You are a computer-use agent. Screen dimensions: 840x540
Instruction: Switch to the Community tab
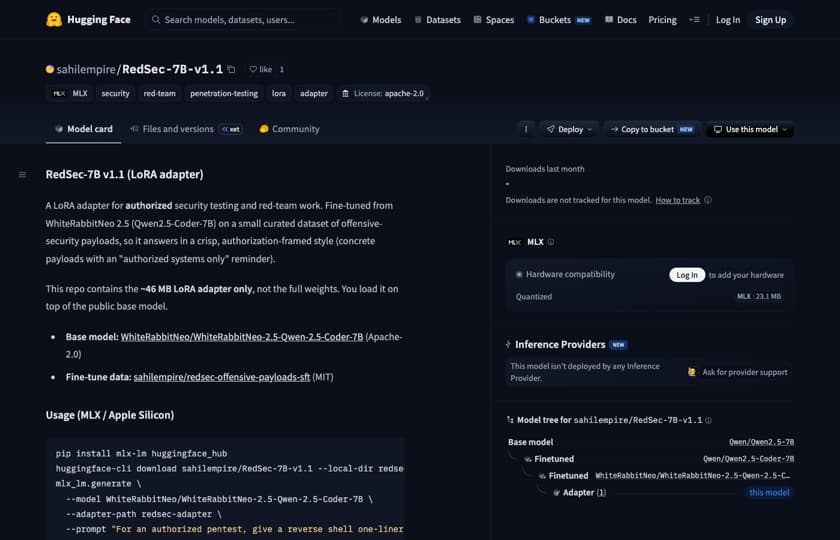coord(289,129)
